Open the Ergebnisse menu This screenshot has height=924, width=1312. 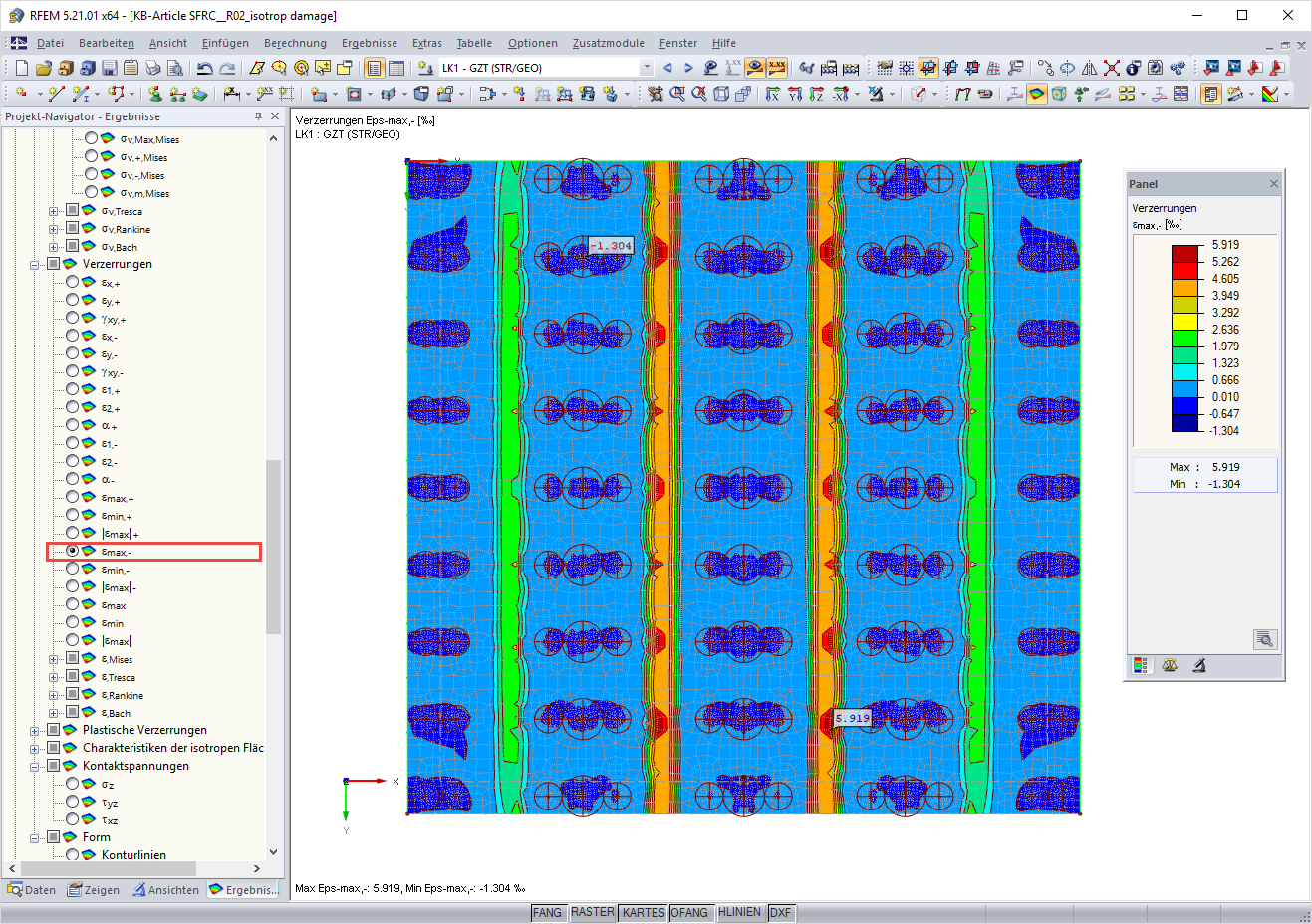pyautogui.click(x=370, y=43)
